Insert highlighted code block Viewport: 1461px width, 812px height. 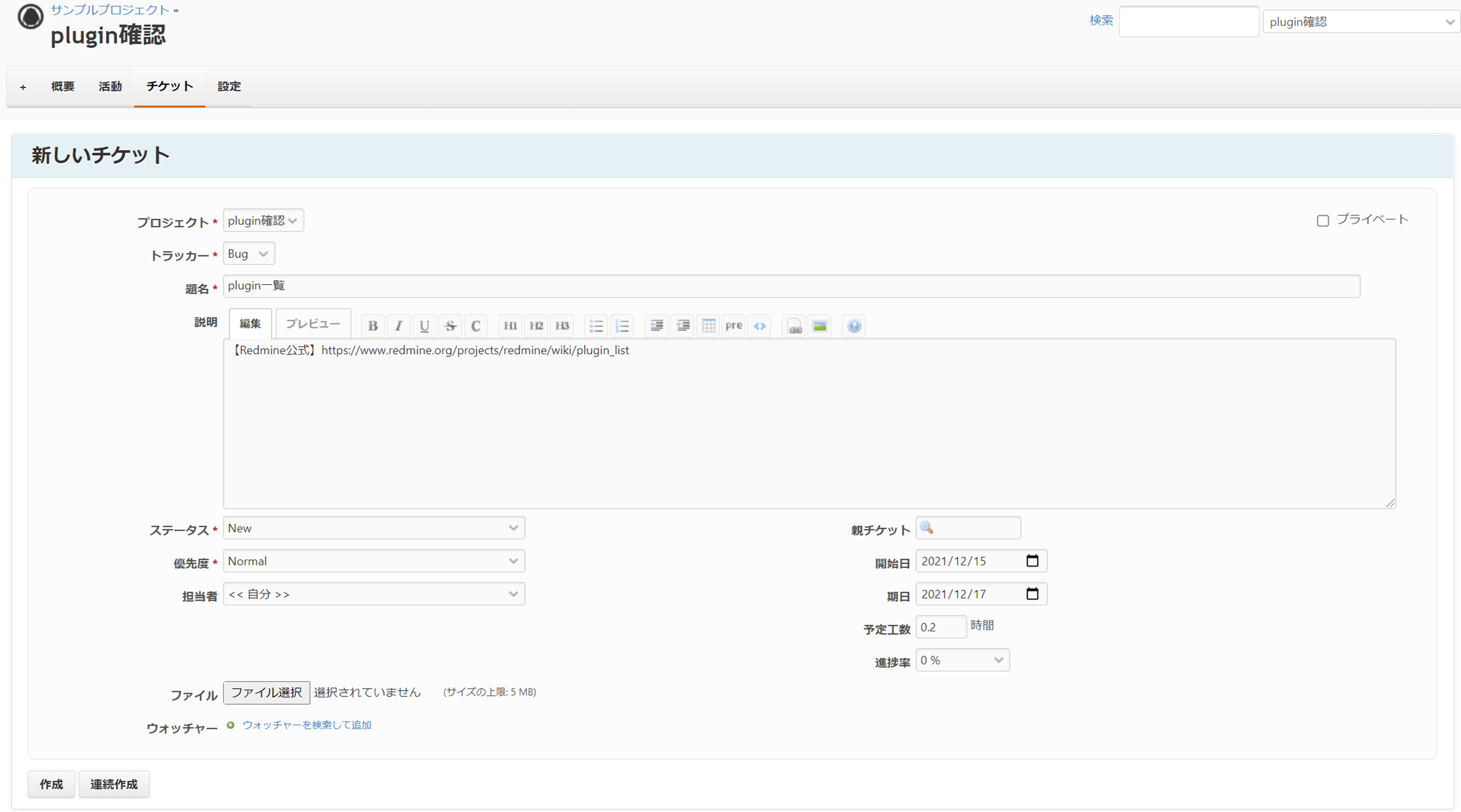click(760, 326)
